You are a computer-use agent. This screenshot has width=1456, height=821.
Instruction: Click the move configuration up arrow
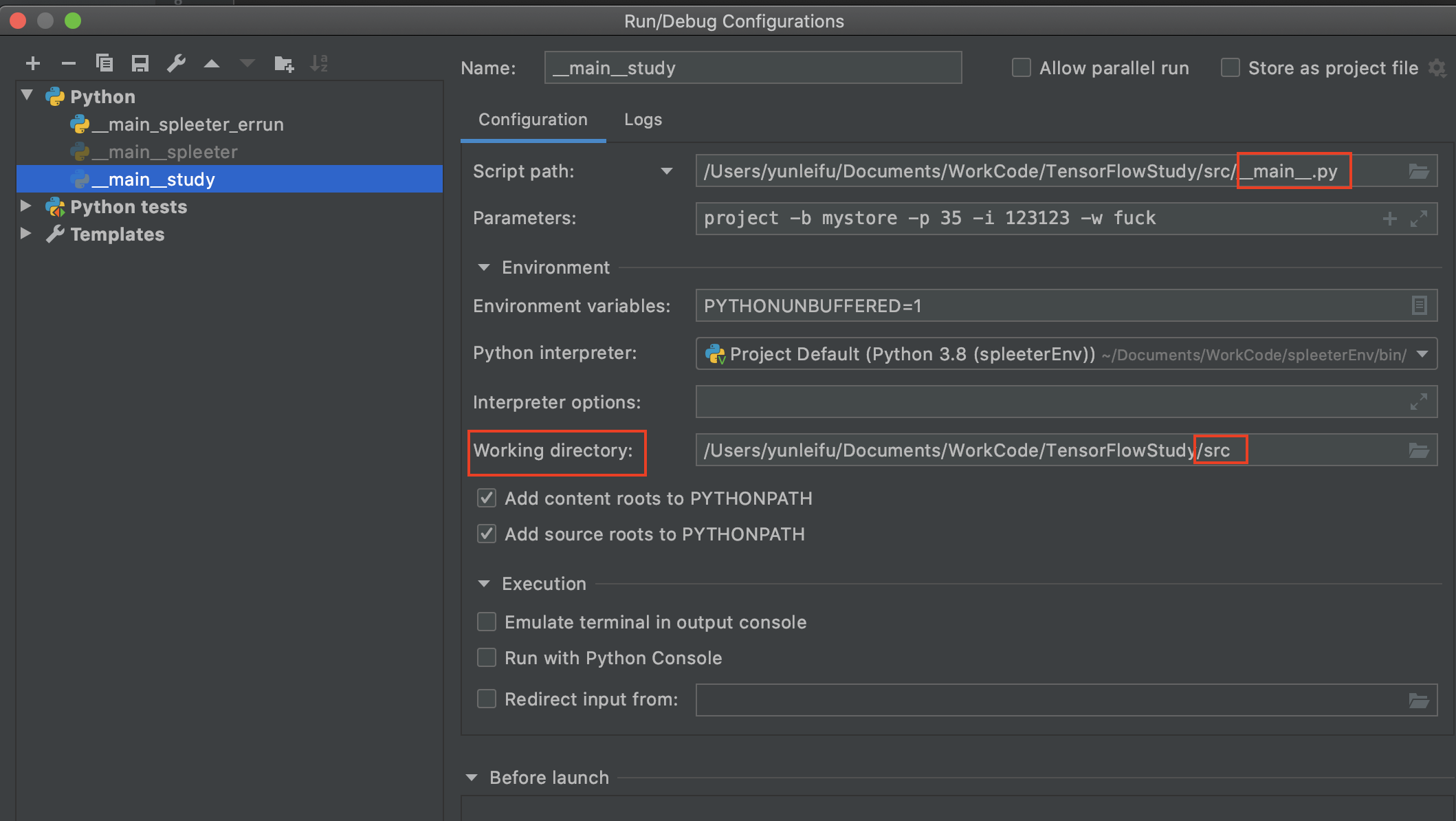pyautogui.click(x=212, y=64)
